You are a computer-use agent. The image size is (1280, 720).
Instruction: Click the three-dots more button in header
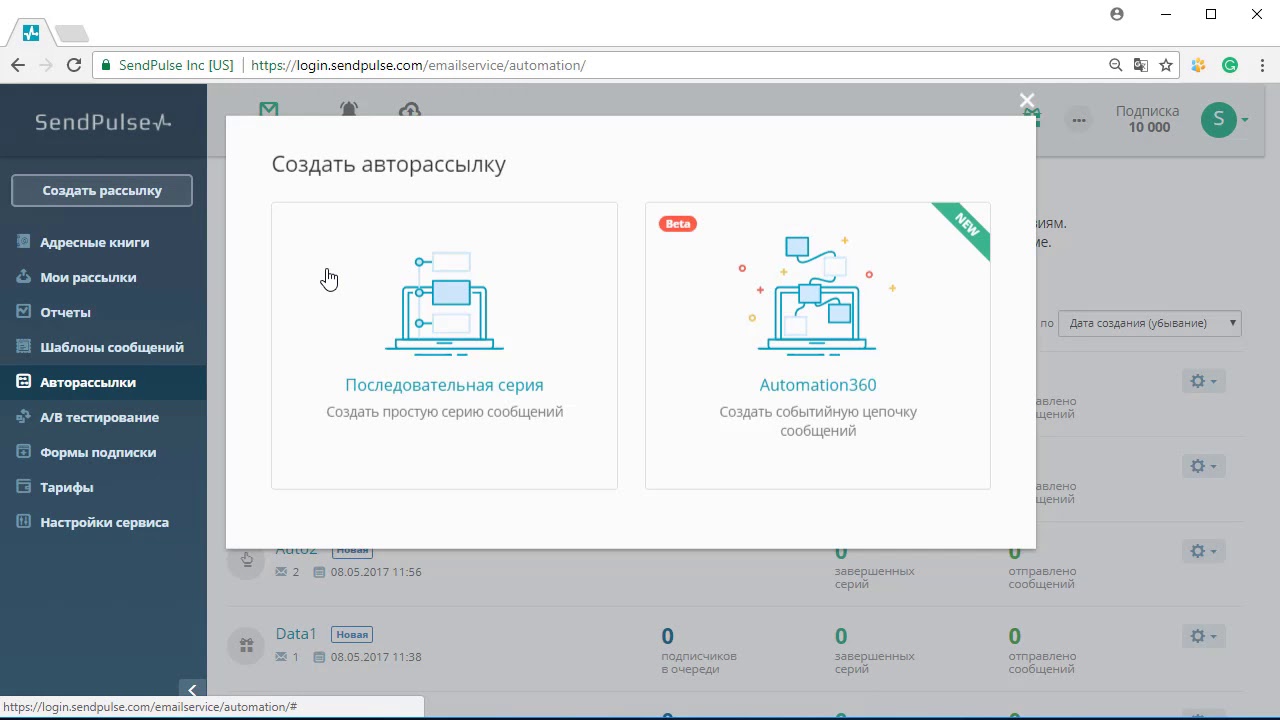(x=1079, y=120)
